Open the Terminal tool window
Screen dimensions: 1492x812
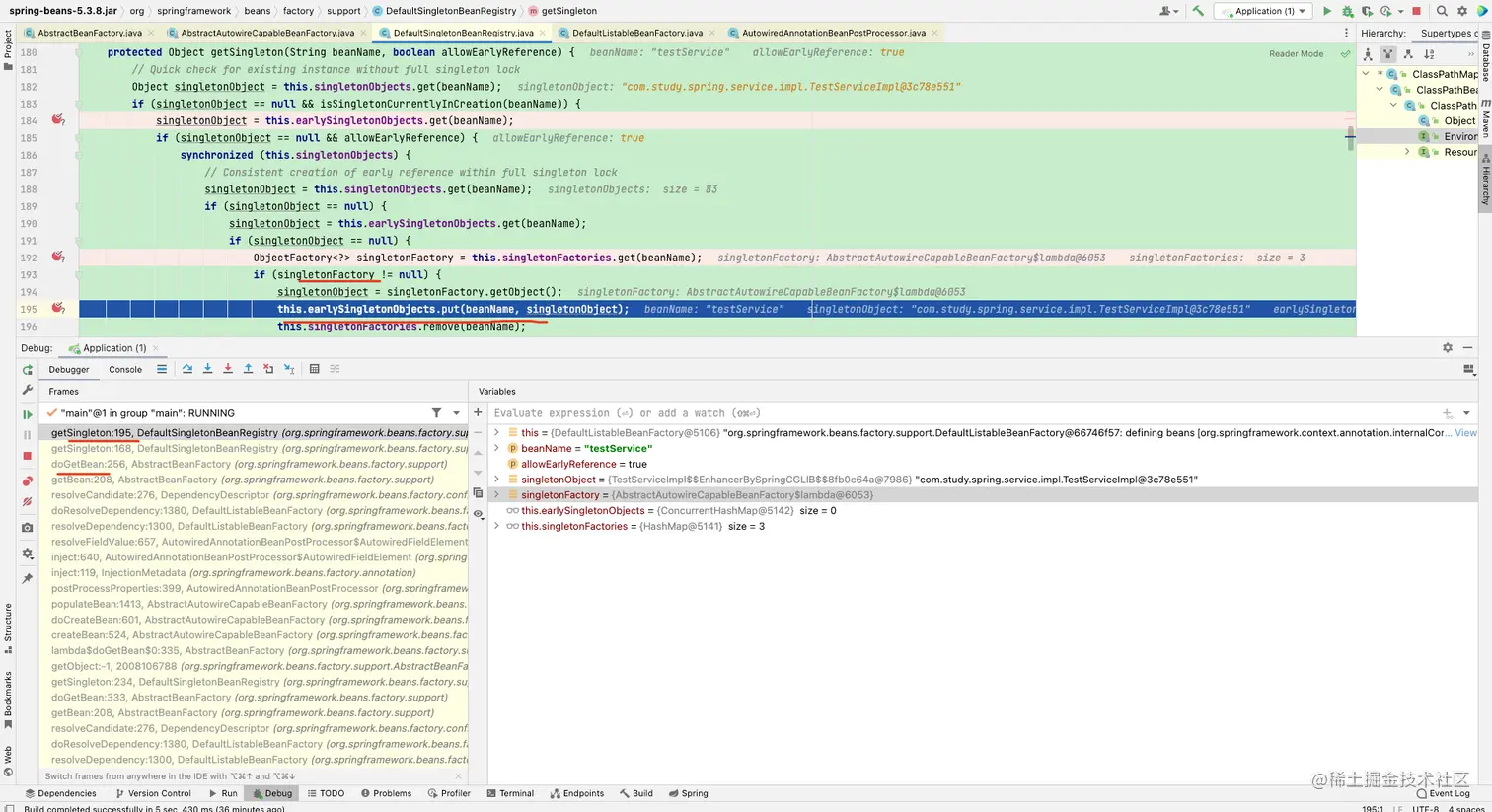(510, 793)
